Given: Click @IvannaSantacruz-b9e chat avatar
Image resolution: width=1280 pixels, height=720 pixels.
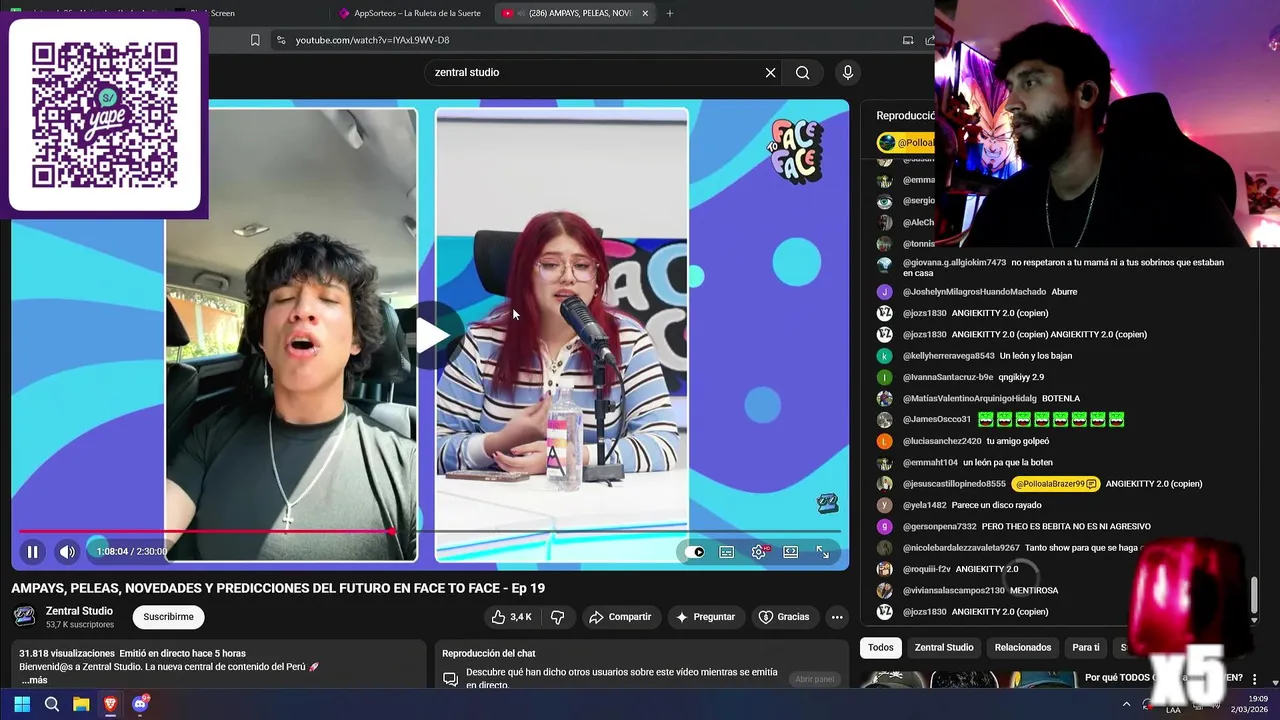Looking at the screenshot, I should pyautogui.click(x=884, y=377).
